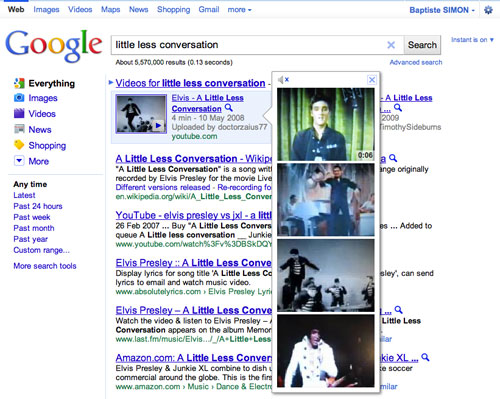Open the Google logo homepage
Viewport: 500px width, 399px height.
53,46
